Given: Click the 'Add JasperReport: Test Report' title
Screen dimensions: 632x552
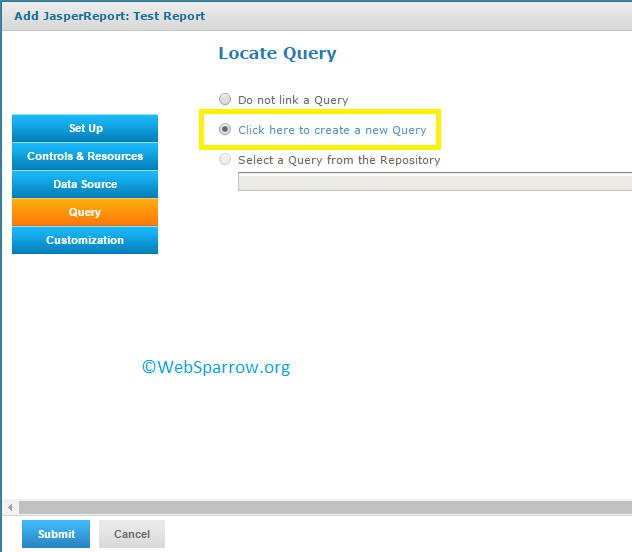Looking at the screenshot, I should click(x=110, y=16).
